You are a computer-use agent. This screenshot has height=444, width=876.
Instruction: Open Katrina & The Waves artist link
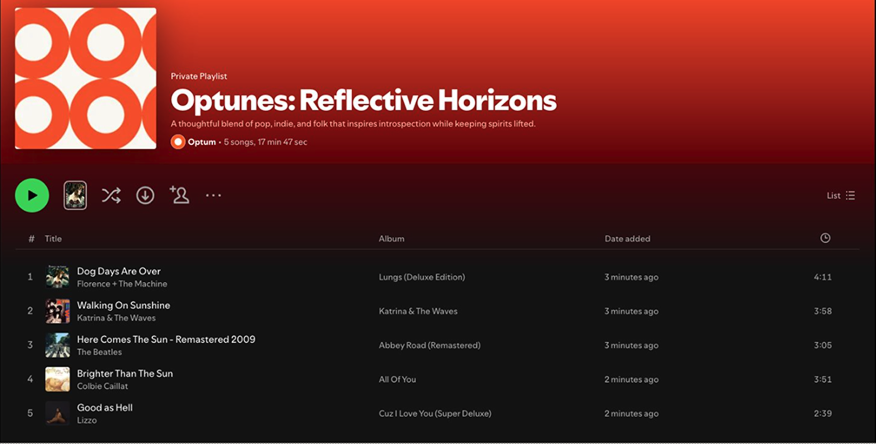click(x=116, y=318)
